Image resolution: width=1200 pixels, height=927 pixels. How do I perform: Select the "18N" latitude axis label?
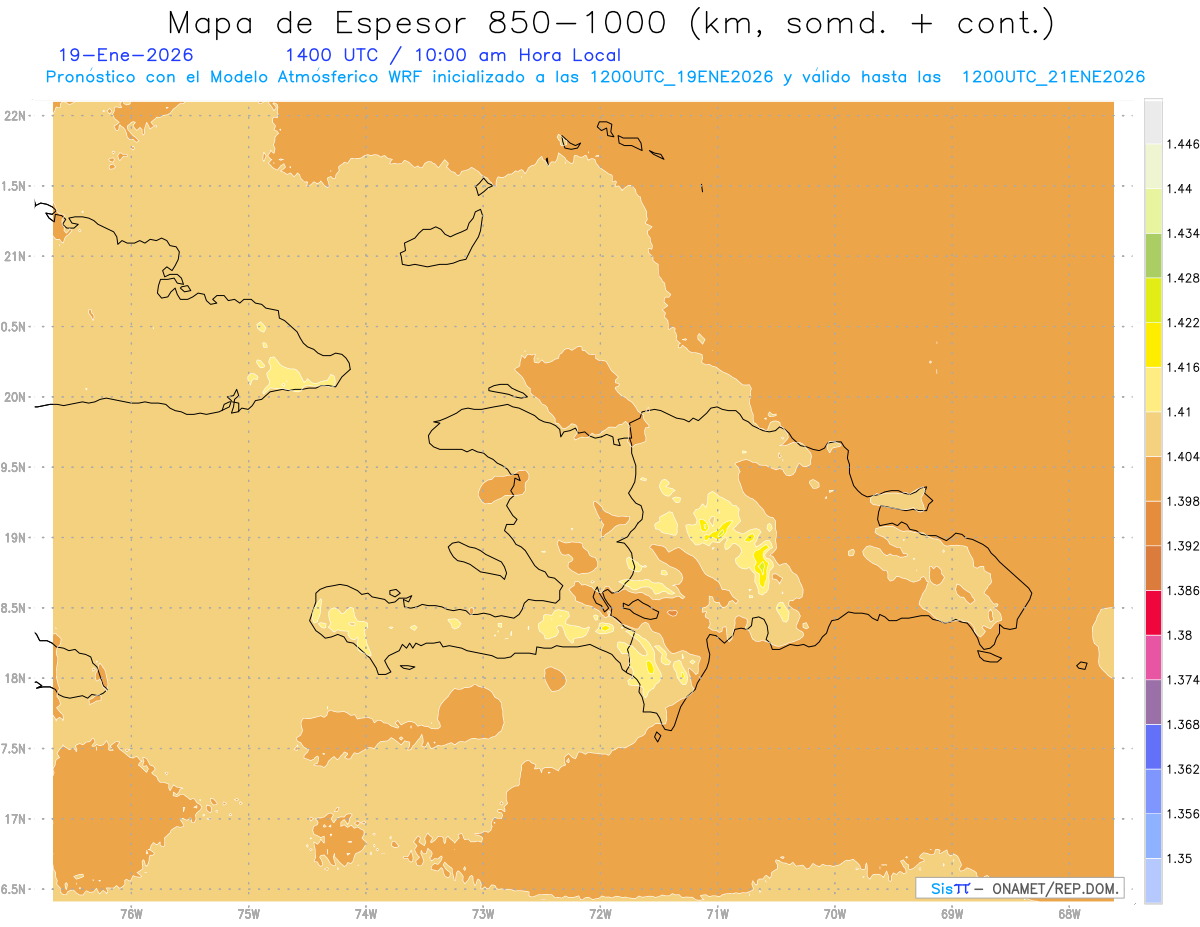tap(14, 678)
